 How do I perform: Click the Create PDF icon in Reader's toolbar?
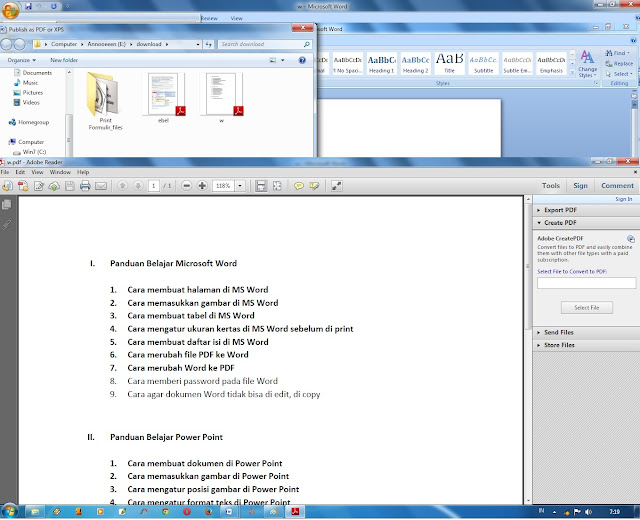[x=23, y=186]
